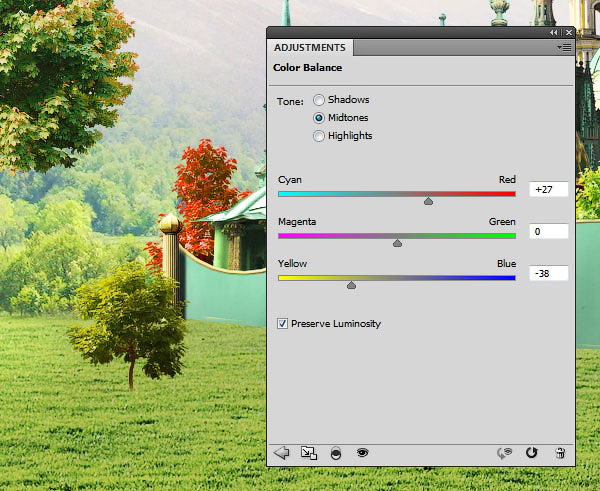Choose Highlights tone radio button

pyautogui.click(x=319, y=136)
